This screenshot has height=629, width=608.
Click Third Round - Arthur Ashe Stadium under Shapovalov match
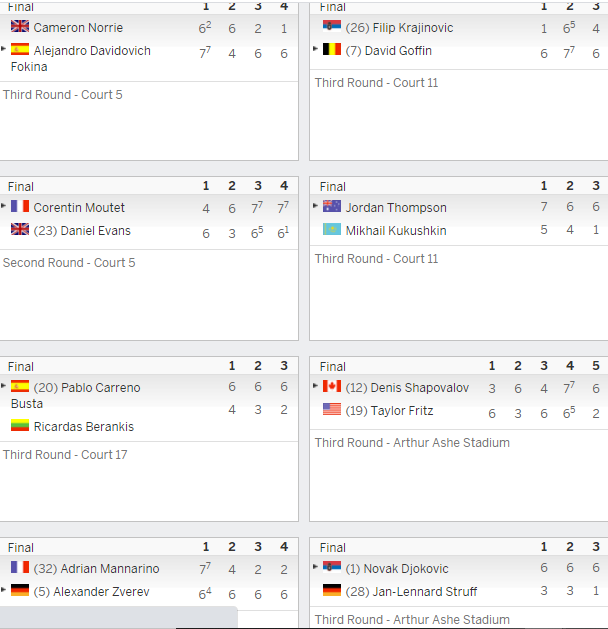click(x=412, y=442)
